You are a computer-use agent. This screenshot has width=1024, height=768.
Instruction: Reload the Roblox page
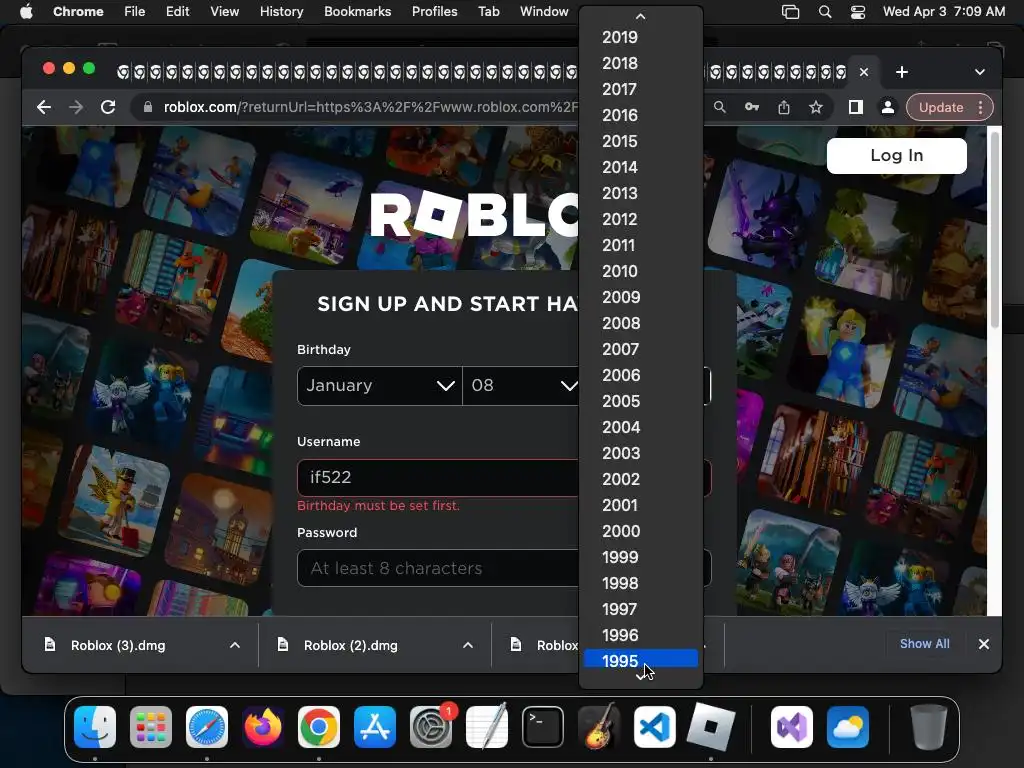[108, 107]
